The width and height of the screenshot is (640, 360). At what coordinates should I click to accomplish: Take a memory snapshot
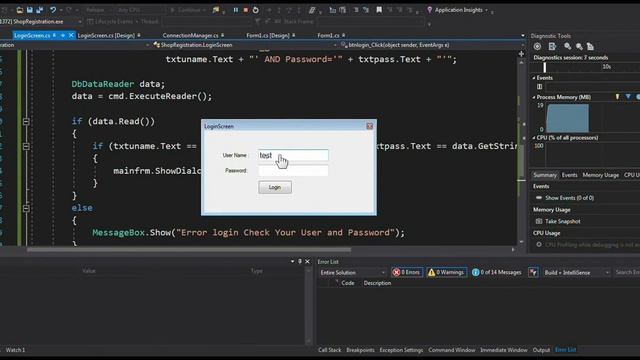click(558, 221)
